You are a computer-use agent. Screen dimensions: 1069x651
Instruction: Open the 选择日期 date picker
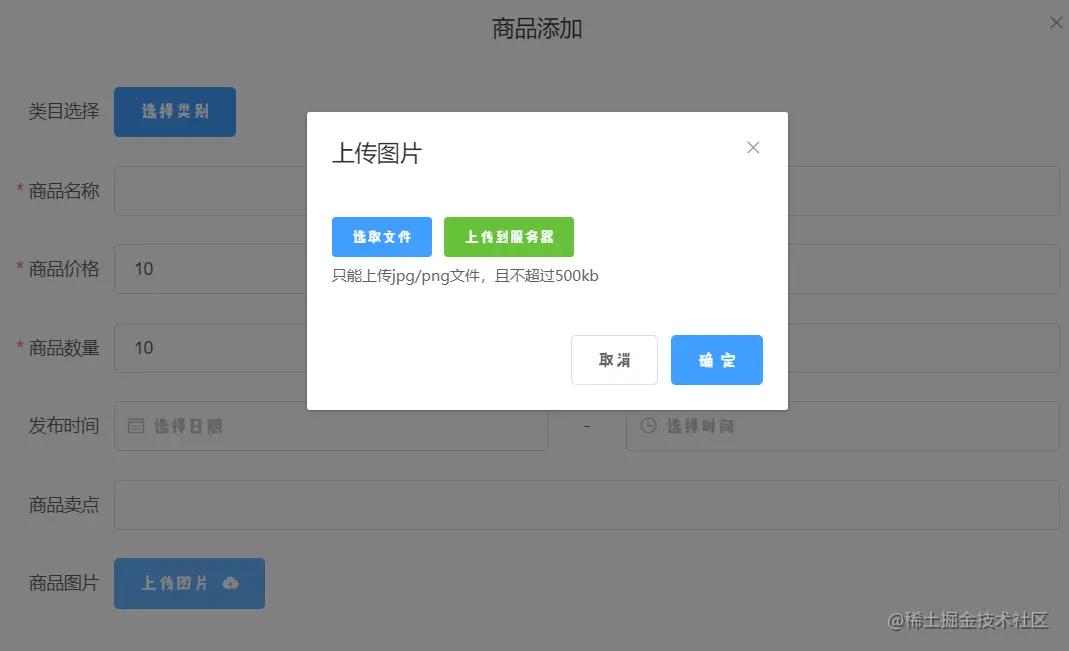(331, 426)
